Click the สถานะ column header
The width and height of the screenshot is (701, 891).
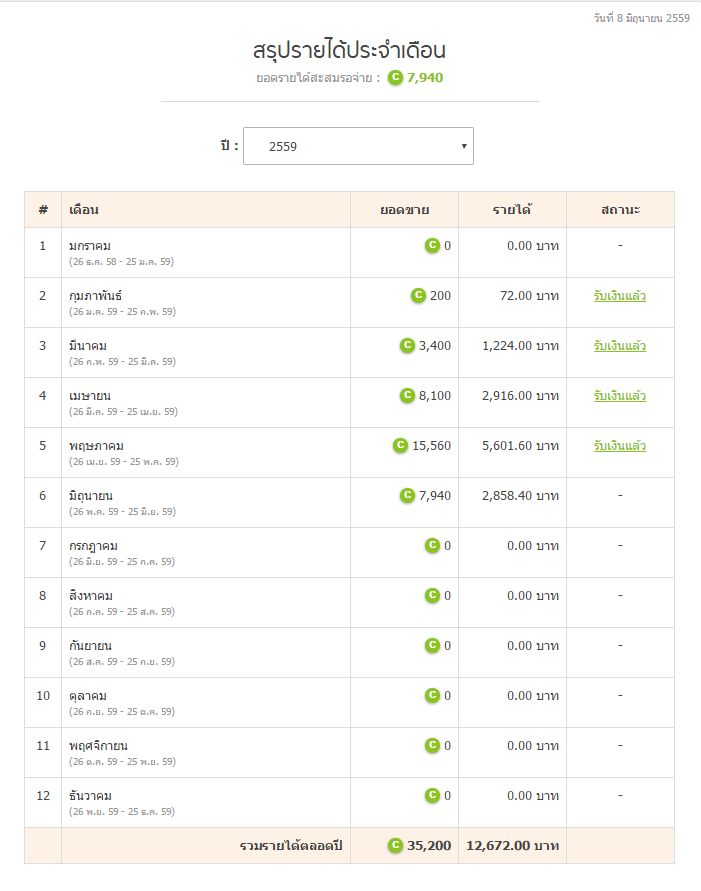click(x=620, y=210)
